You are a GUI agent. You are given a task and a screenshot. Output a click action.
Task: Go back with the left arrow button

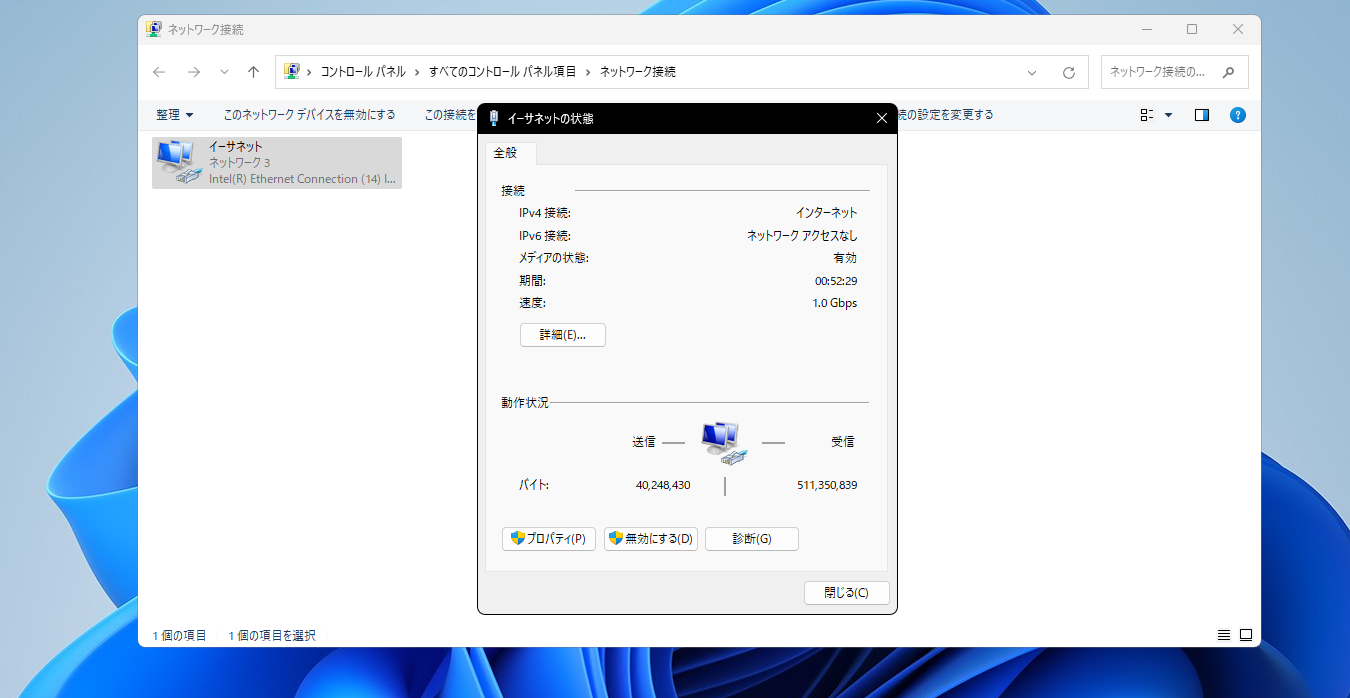tap(159, 72)
